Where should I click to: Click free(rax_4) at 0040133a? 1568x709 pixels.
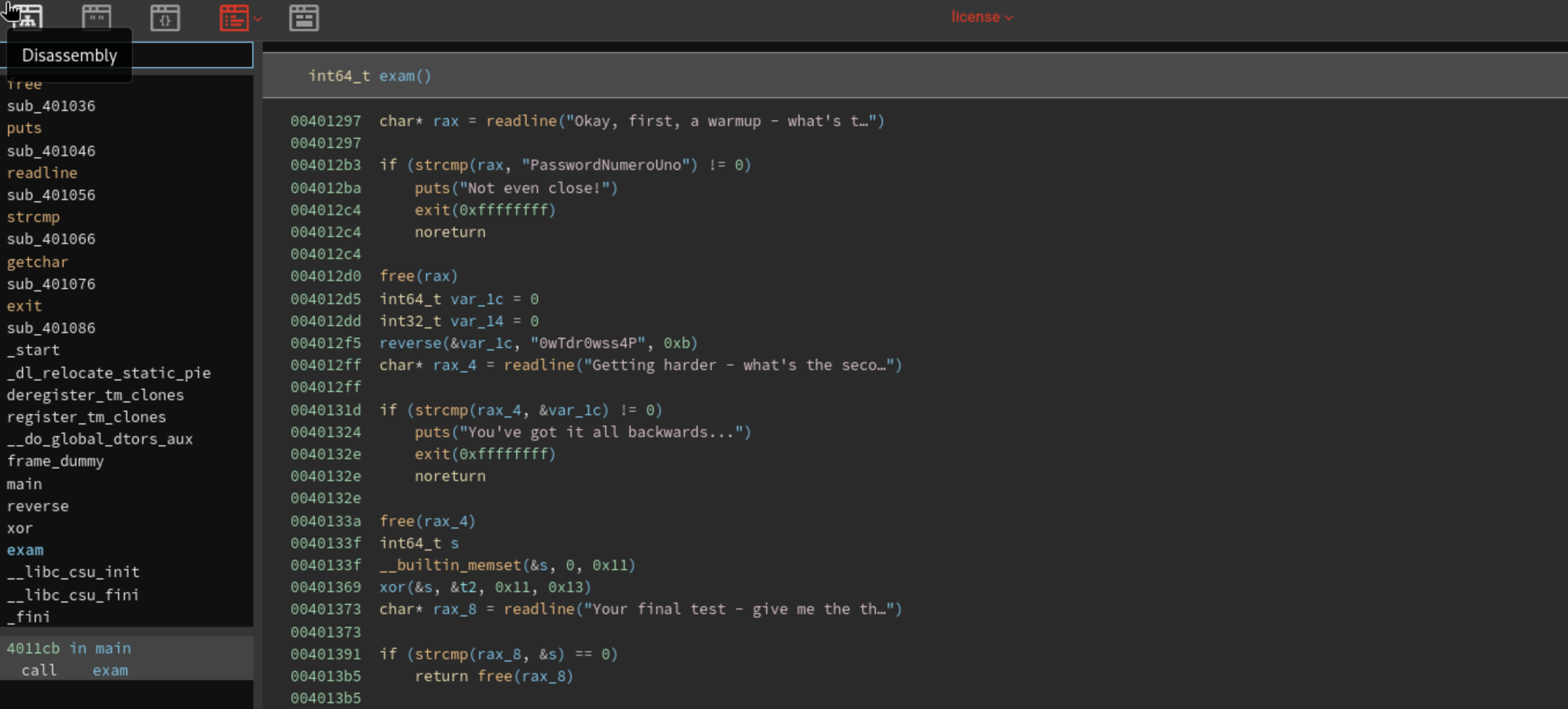coord(428,521)
